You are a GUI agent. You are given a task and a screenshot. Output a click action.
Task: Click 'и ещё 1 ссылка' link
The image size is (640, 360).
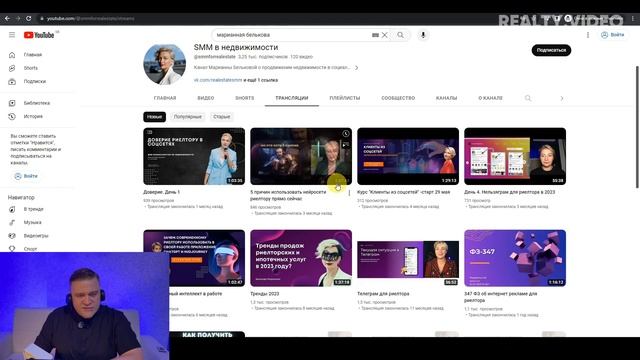(261, 80)
